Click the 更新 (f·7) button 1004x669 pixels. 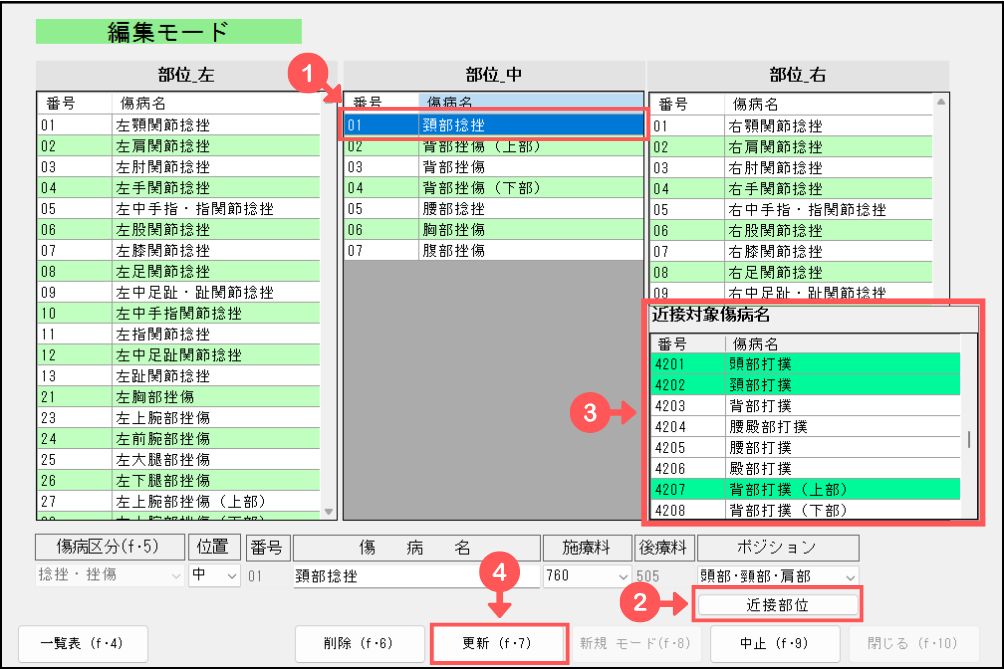click(499, 643)
